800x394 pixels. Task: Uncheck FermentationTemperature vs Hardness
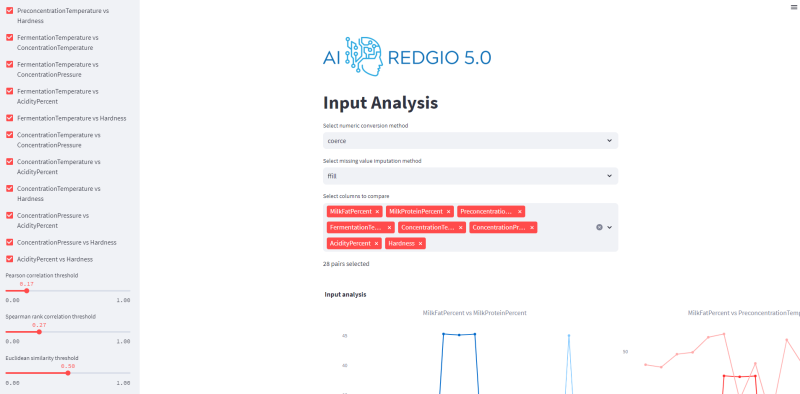point(9,118)
